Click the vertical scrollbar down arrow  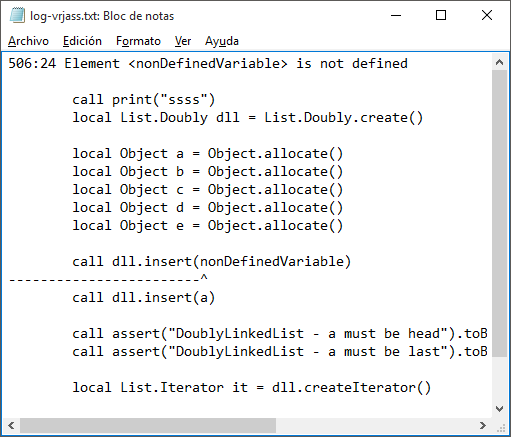[499, 409]
